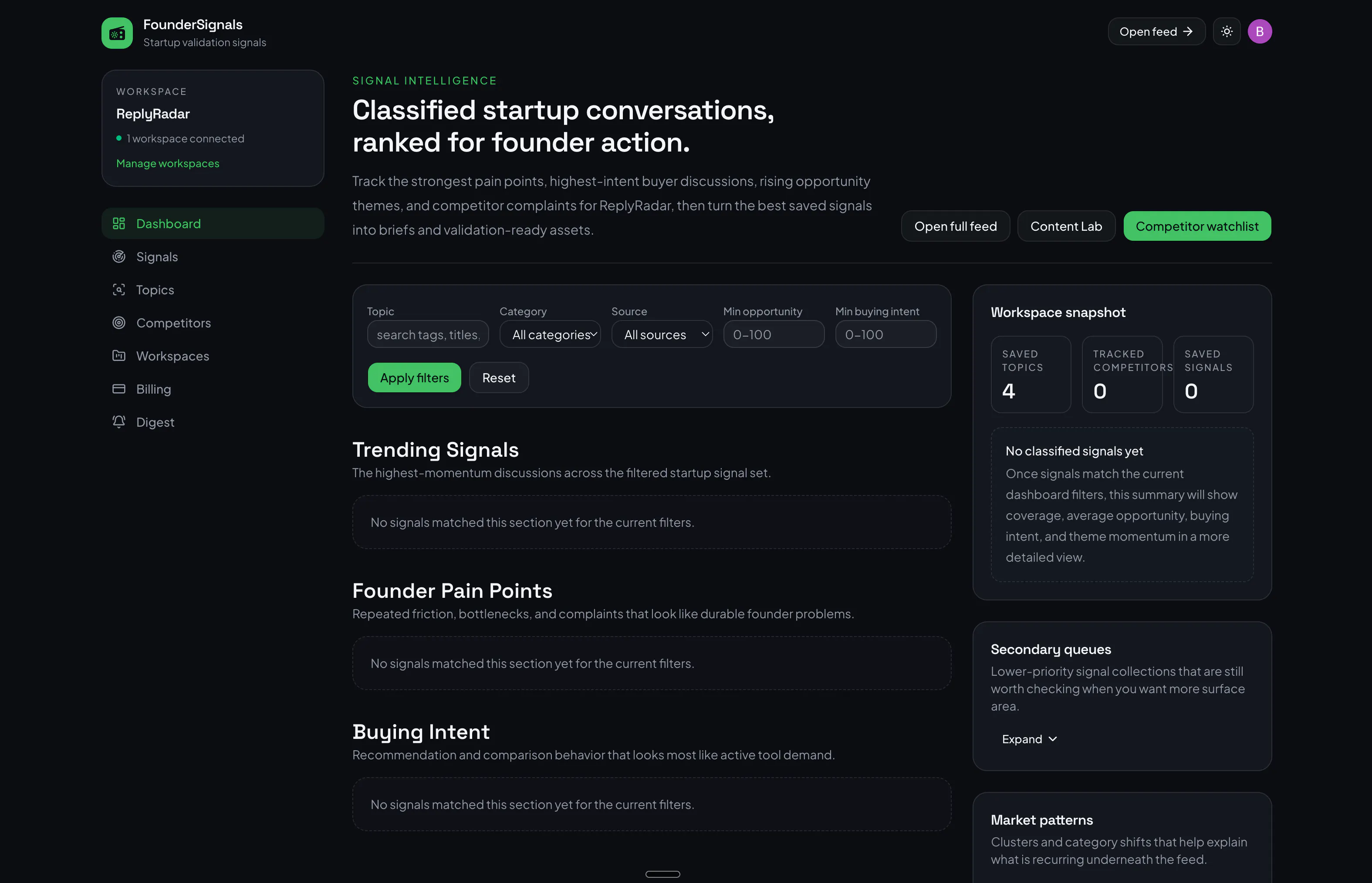
Task: Open the user avatar B menu
Action: click(1260, 31)
